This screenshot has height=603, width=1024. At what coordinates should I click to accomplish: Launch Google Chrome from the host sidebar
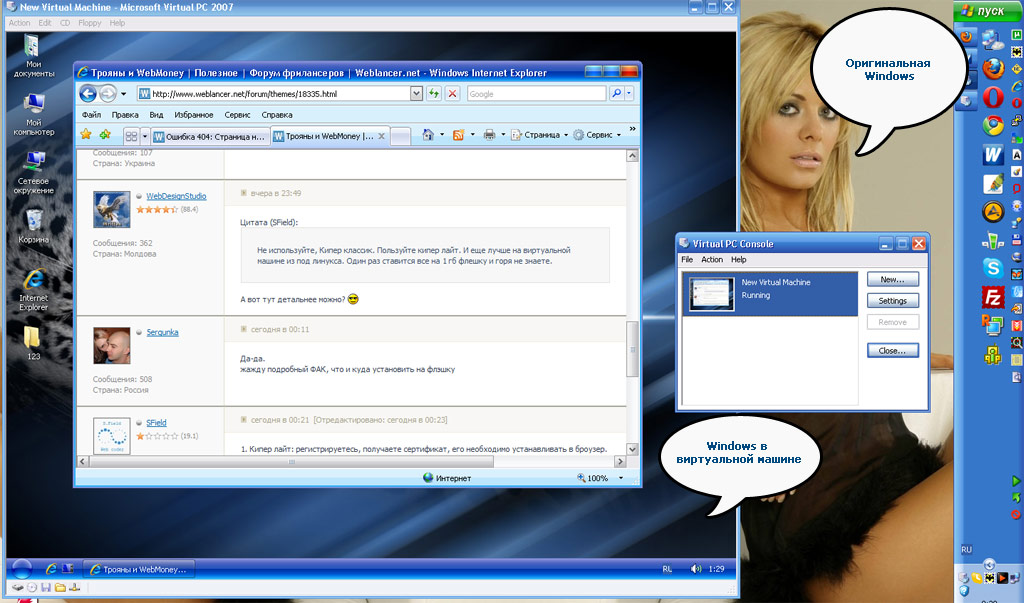click(x=993, y=125)
